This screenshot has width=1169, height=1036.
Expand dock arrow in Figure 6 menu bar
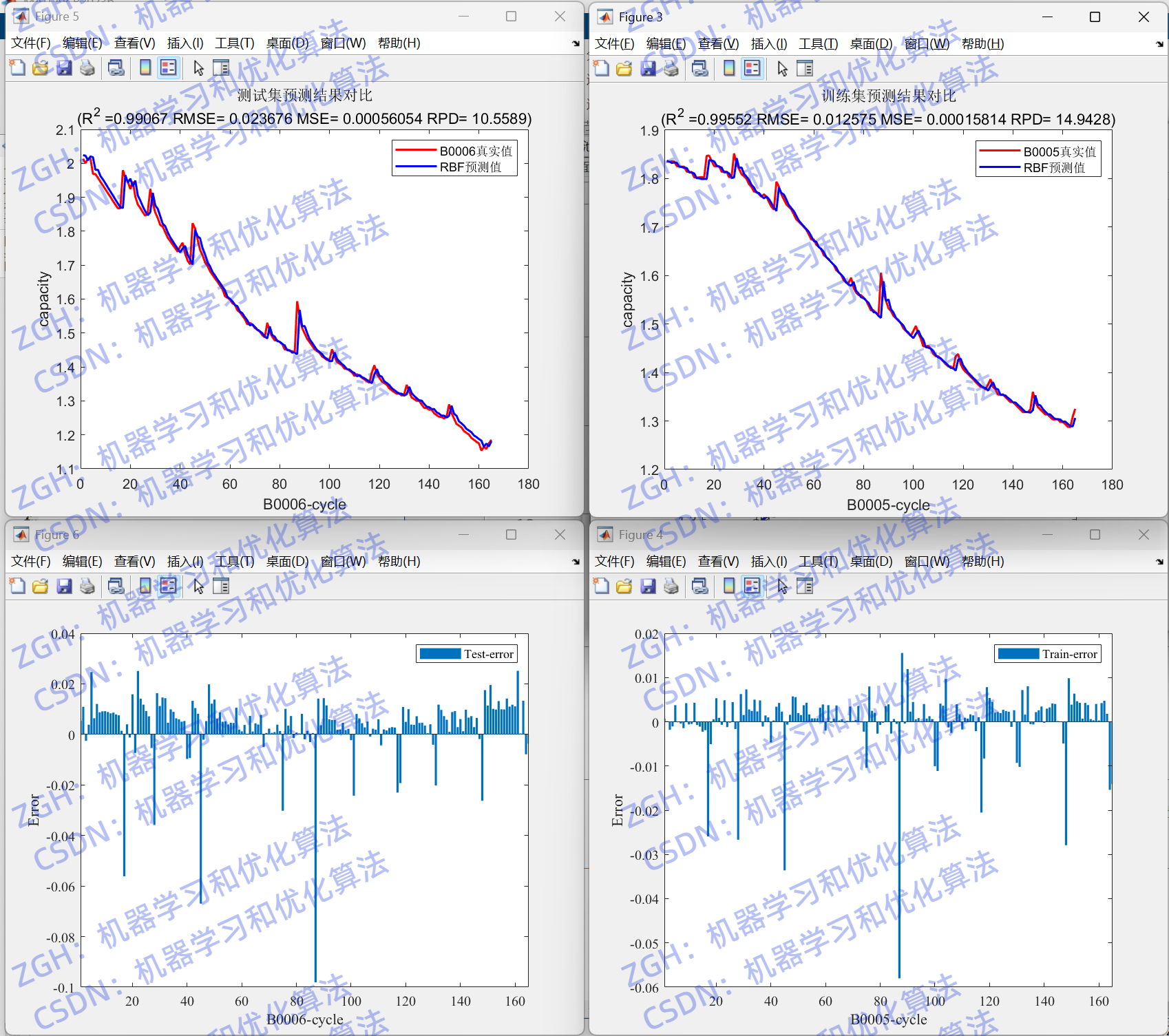576,562
